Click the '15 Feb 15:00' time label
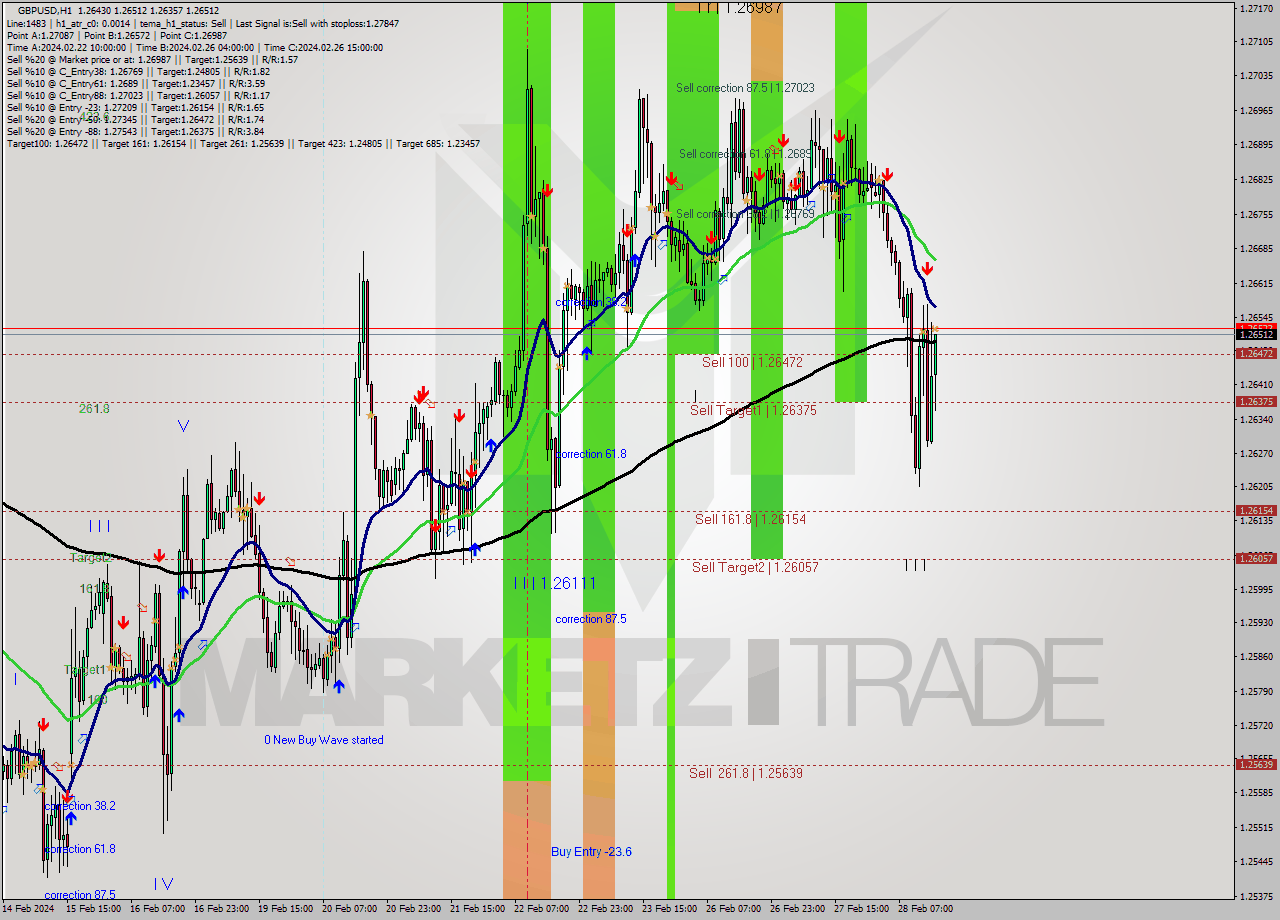 coord(93,909)
